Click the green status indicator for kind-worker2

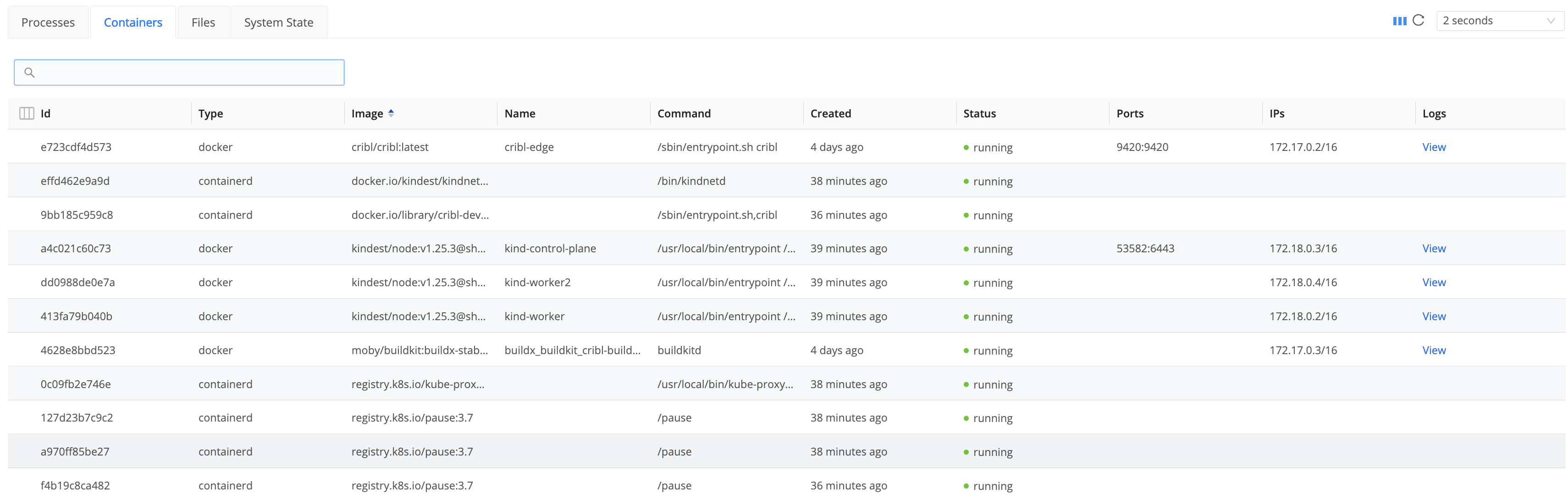(x=966, y=283)
